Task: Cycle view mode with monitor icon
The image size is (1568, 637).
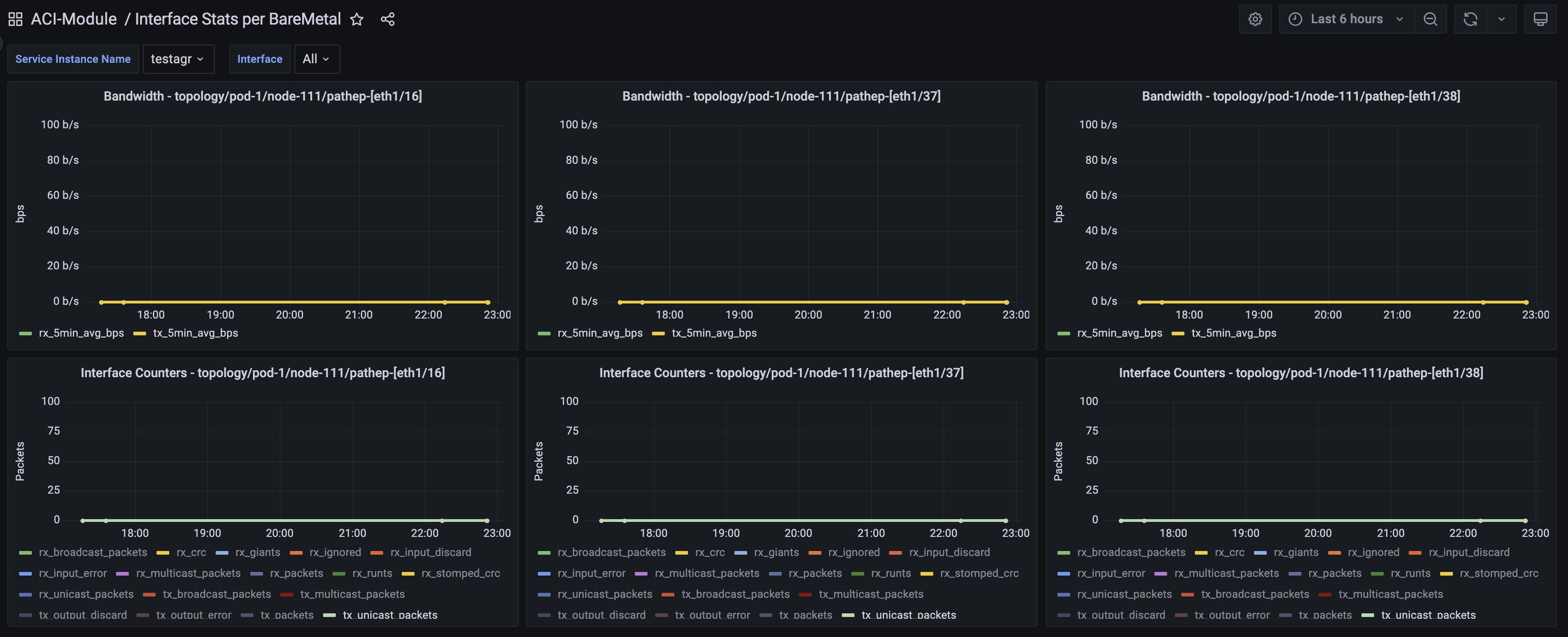Action: coord(1540,20)
